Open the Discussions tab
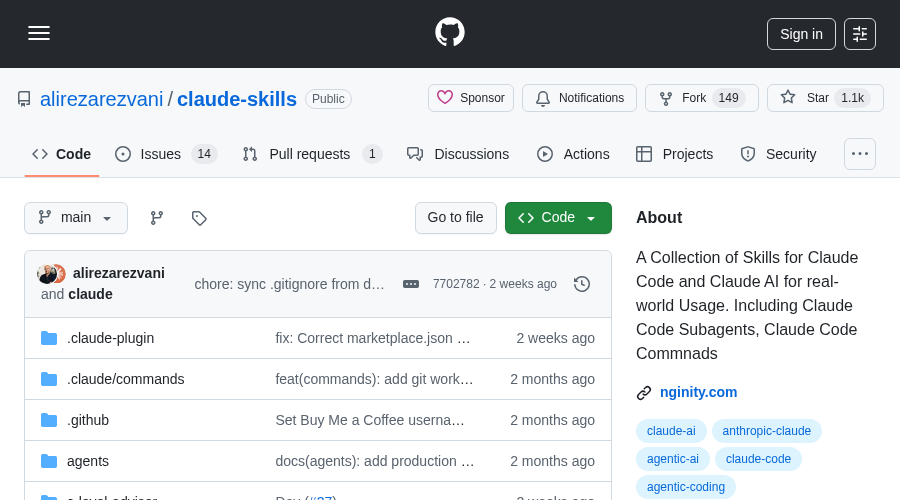 point(458,154)
